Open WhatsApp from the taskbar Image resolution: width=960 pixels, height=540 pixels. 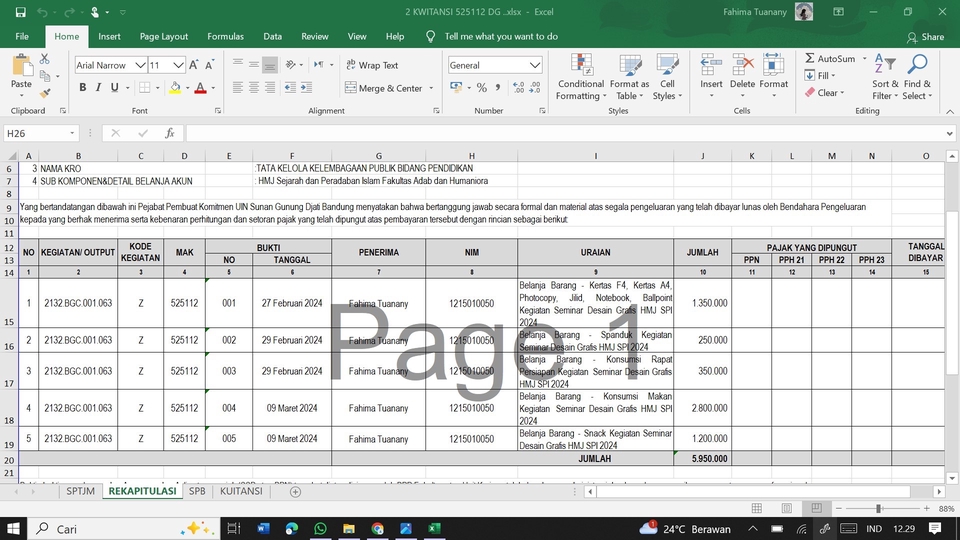[x=319, y=528]
